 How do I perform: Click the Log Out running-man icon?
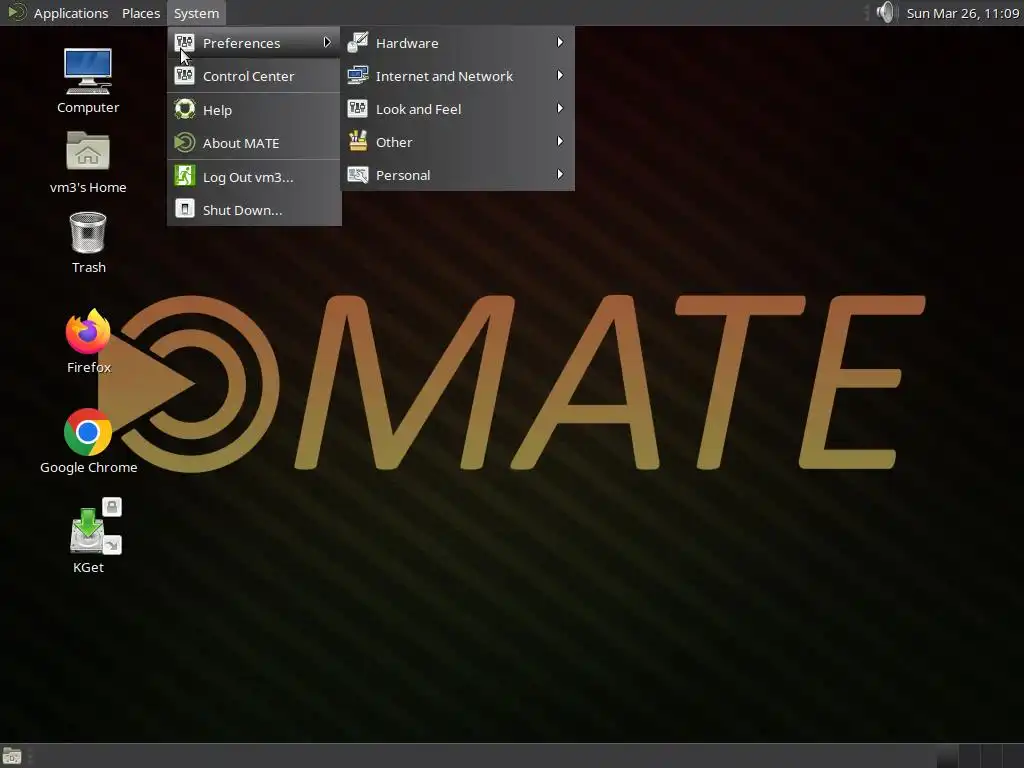click(x=185, y=176)
